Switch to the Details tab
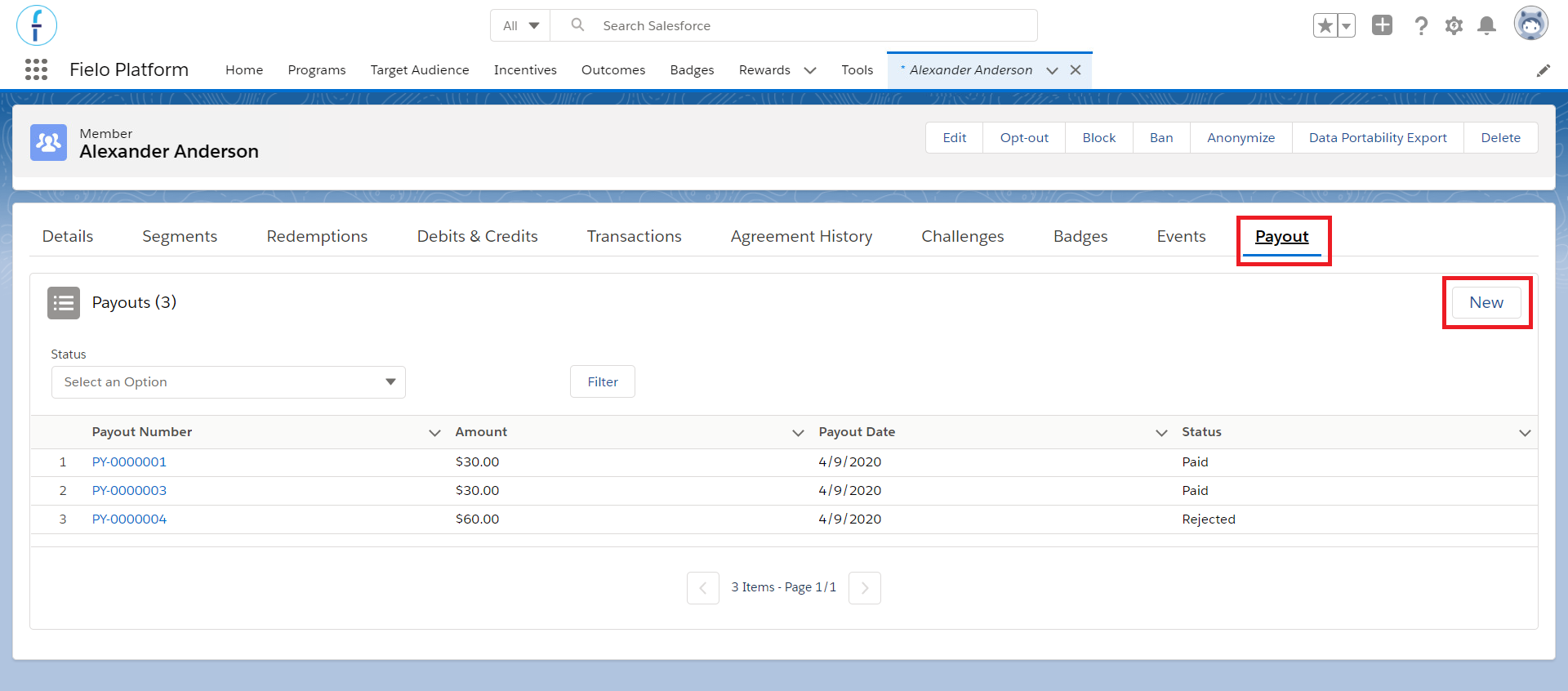The width and height of the screenshot is (1568, 691). click(68, 236)
